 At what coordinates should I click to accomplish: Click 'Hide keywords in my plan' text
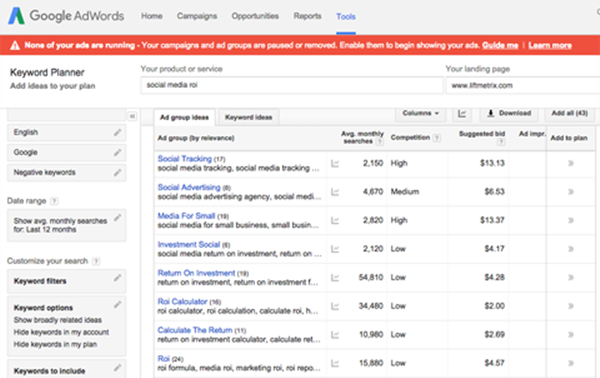[55, 344]
